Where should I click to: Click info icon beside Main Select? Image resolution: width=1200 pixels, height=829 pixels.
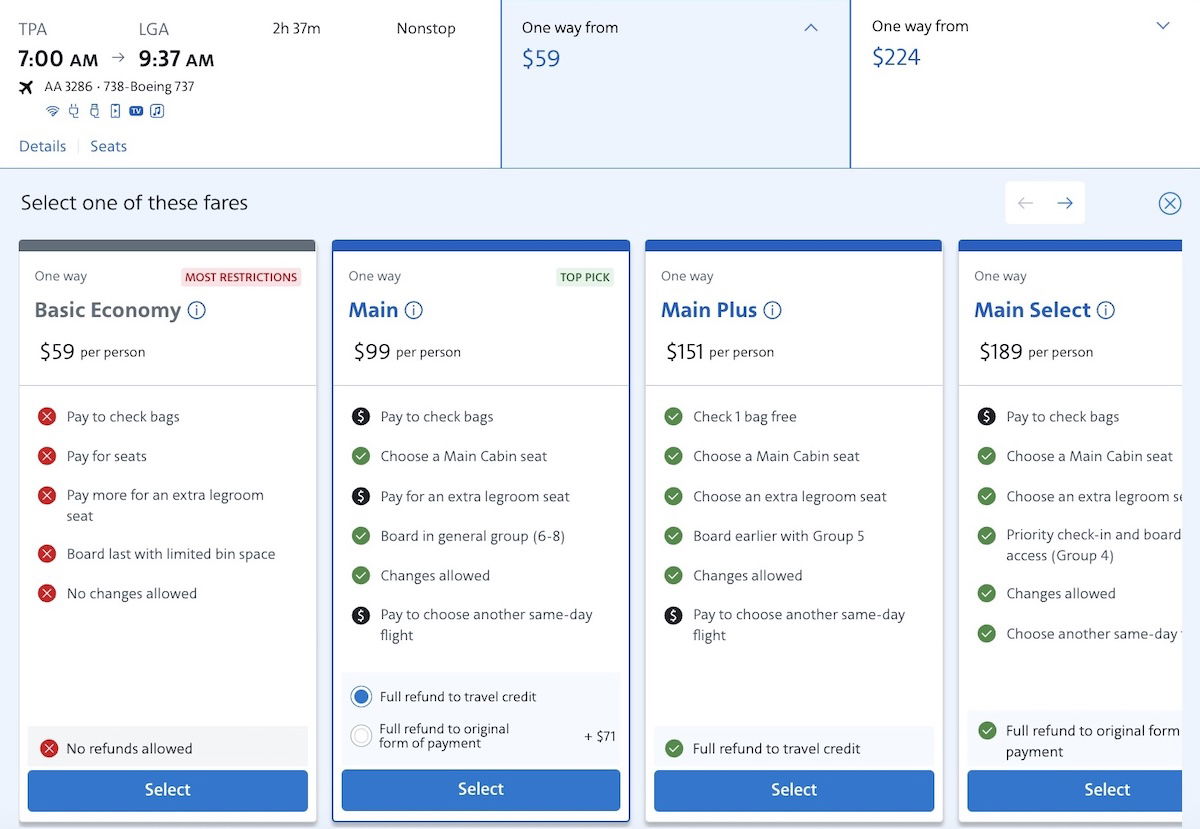click(x=1105, y=310)
